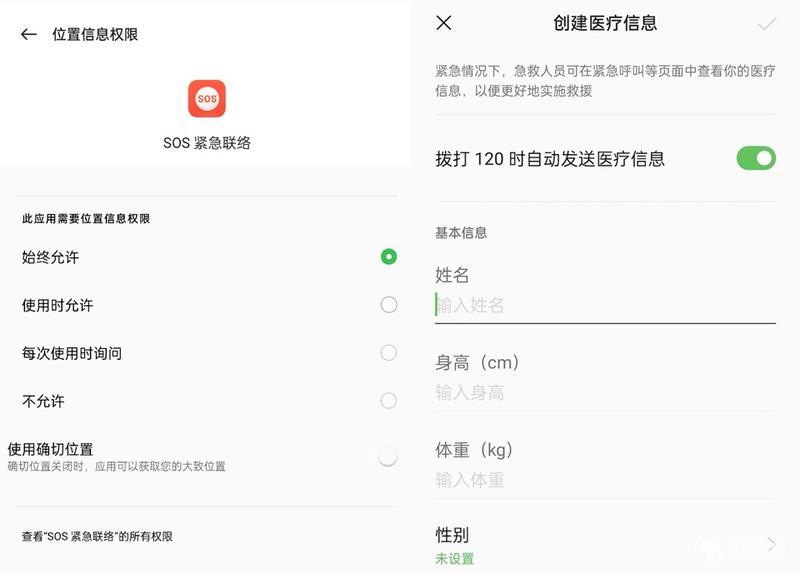The width and height of the screenshot is (800, 573).
Task: Tap the 位置信息权限 page title
Action: pos(95,34)
